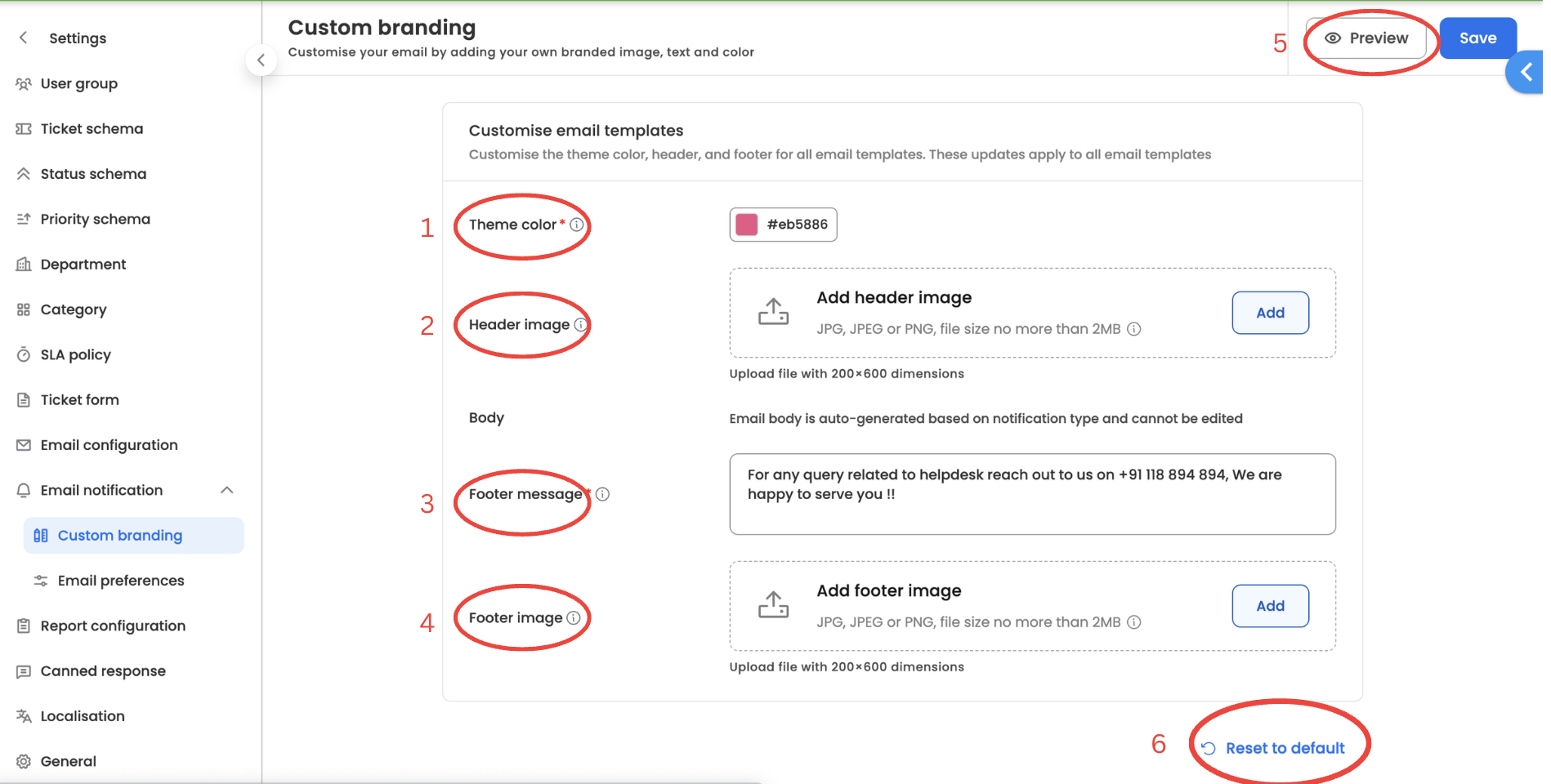Click the Ticket schema icon

24,129
